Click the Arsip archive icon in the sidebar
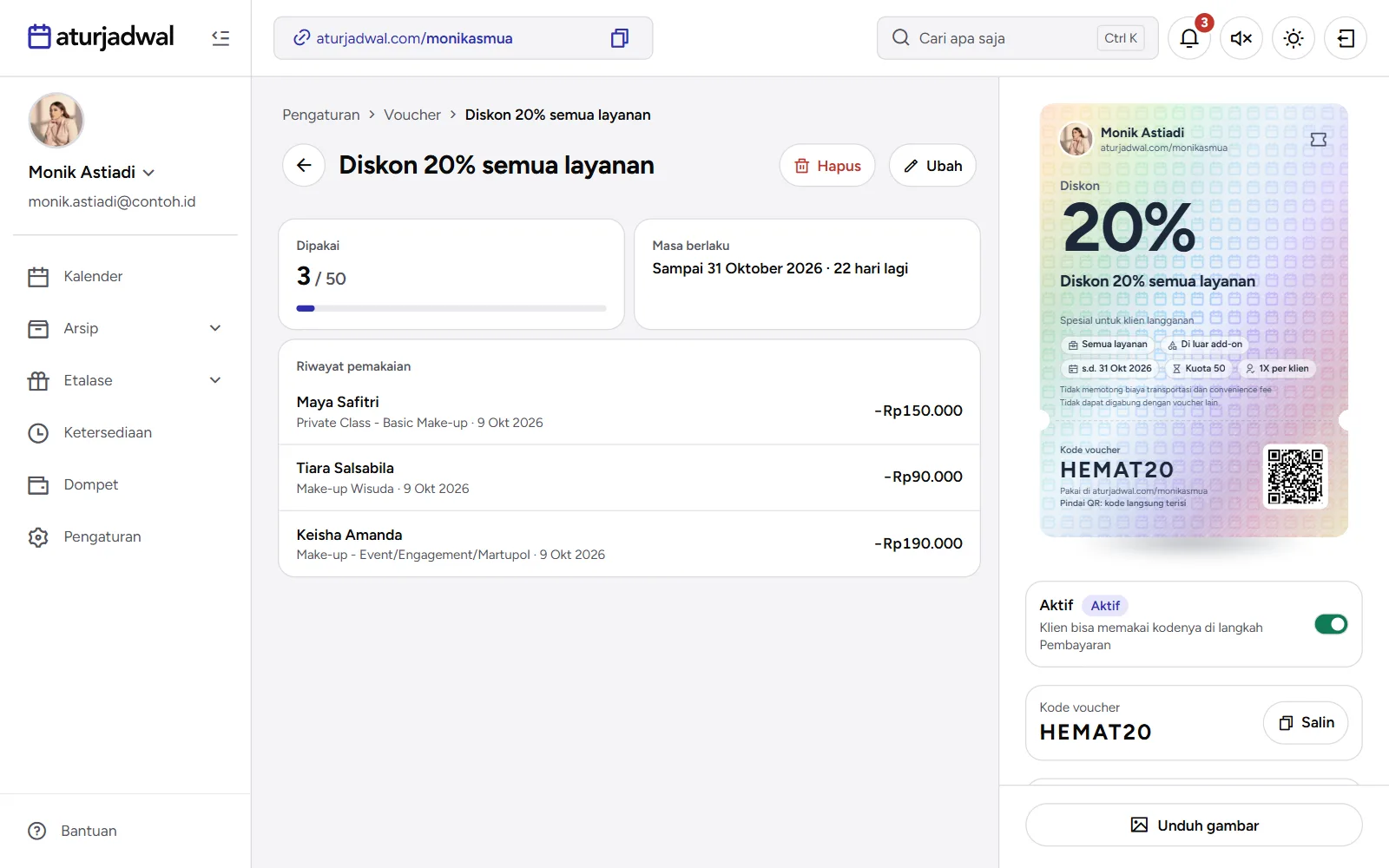 click(x=38, y=328)
